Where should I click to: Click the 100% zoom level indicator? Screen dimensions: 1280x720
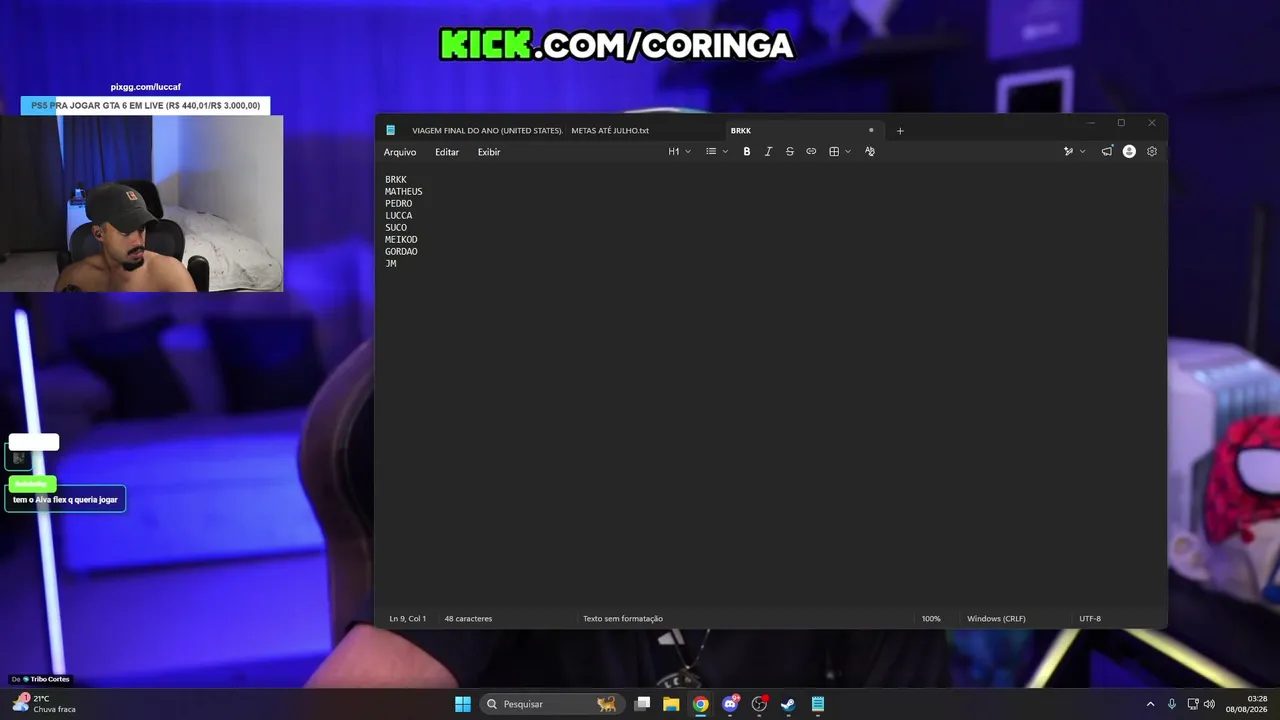(931, 619)
